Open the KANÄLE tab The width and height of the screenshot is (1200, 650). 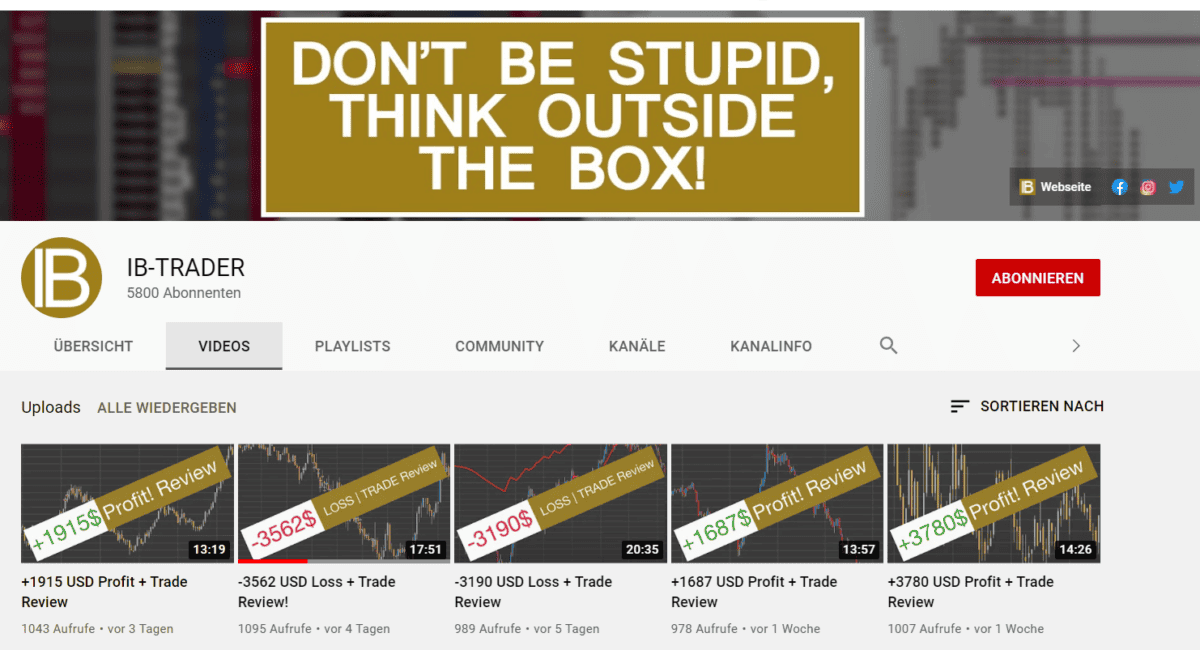(x=637, y=345)
